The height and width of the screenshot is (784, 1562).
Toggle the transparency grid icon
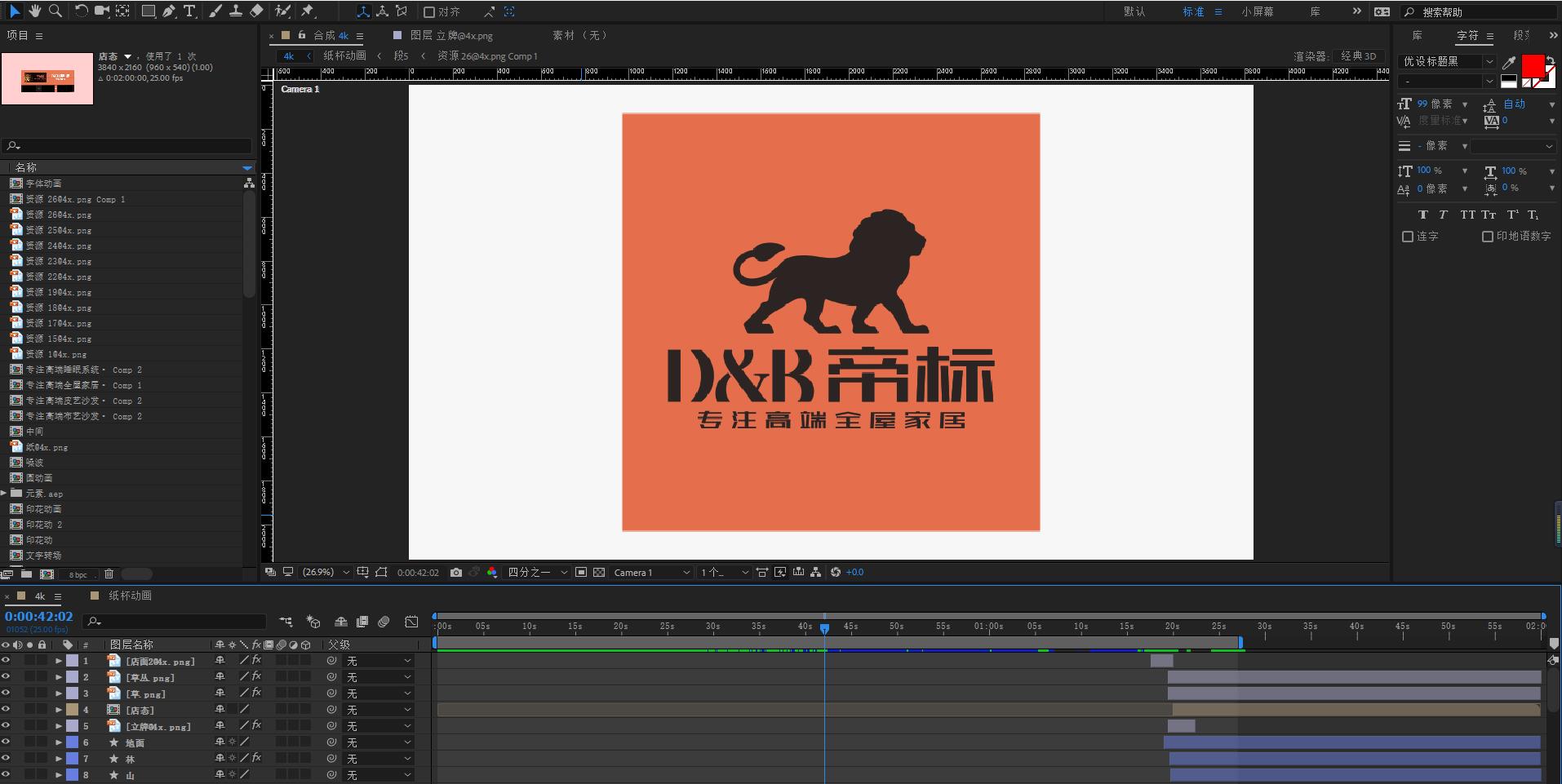click(599, 573)
